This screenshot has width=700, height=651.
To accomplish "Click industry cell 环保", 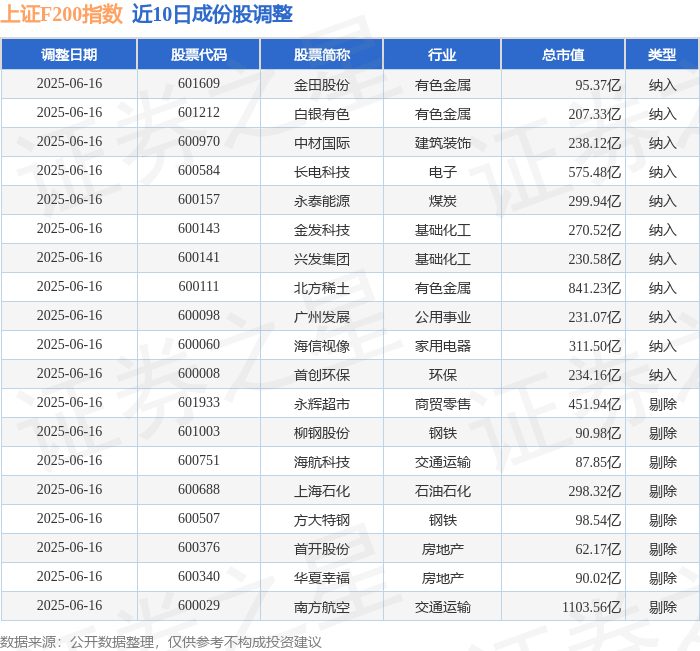I will tap(442, 375).
